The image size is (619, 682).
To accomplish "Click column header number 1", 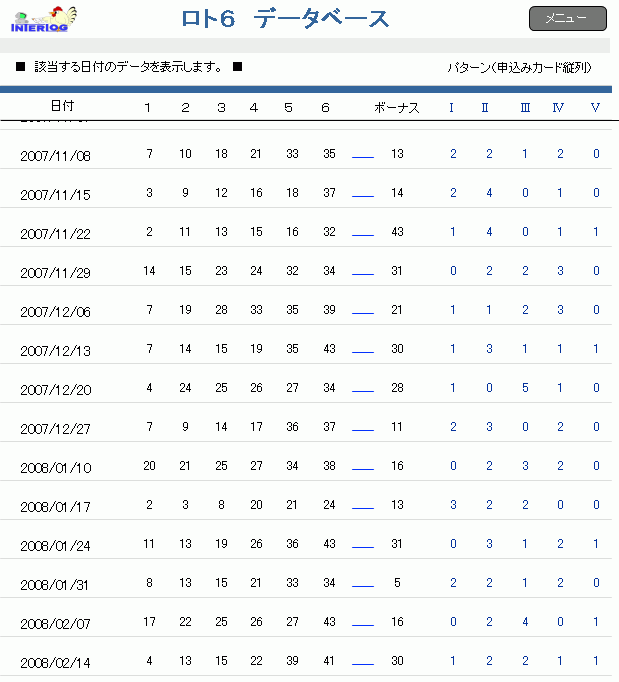I will [x=147, y=108].
